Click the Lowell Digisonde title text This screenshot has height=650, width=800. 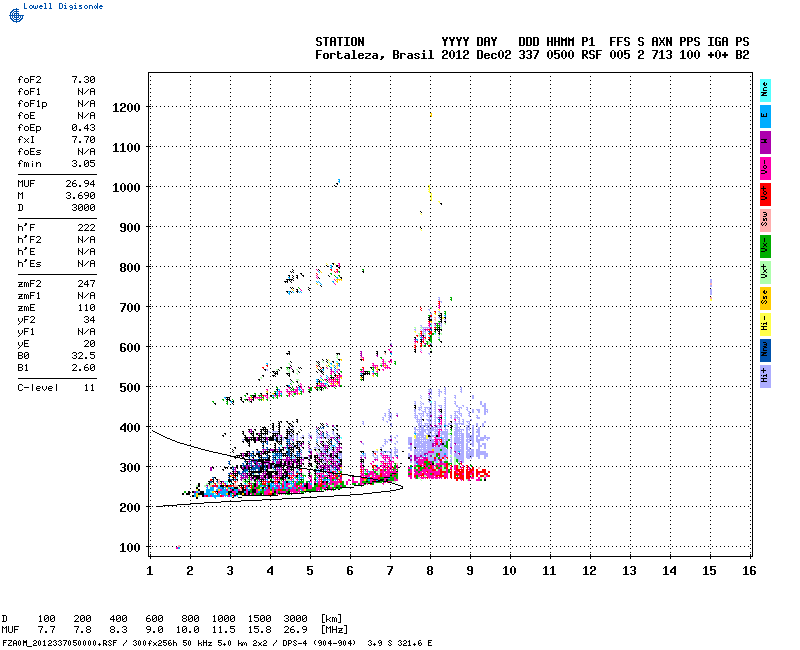(63, 6)
